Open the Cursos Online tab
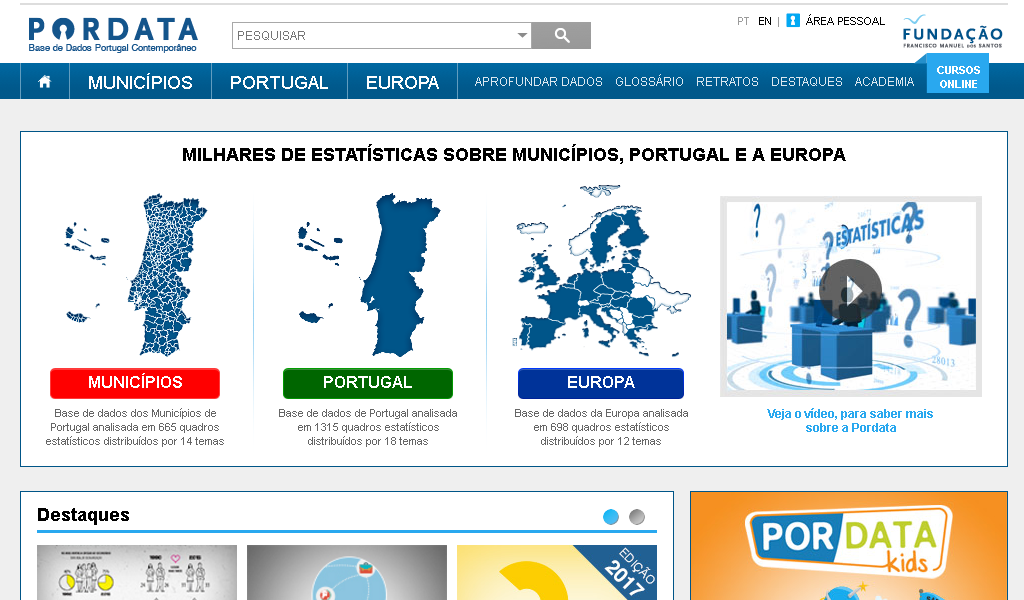The width and height of the screenshot is (1024, 600). [x=958, y=77]
